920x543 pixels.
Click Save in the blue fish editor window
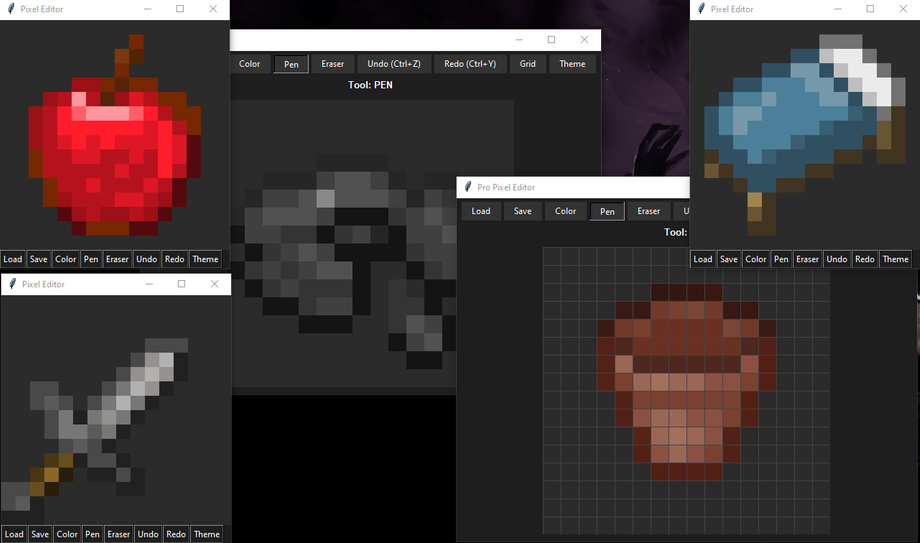point(729,259)
